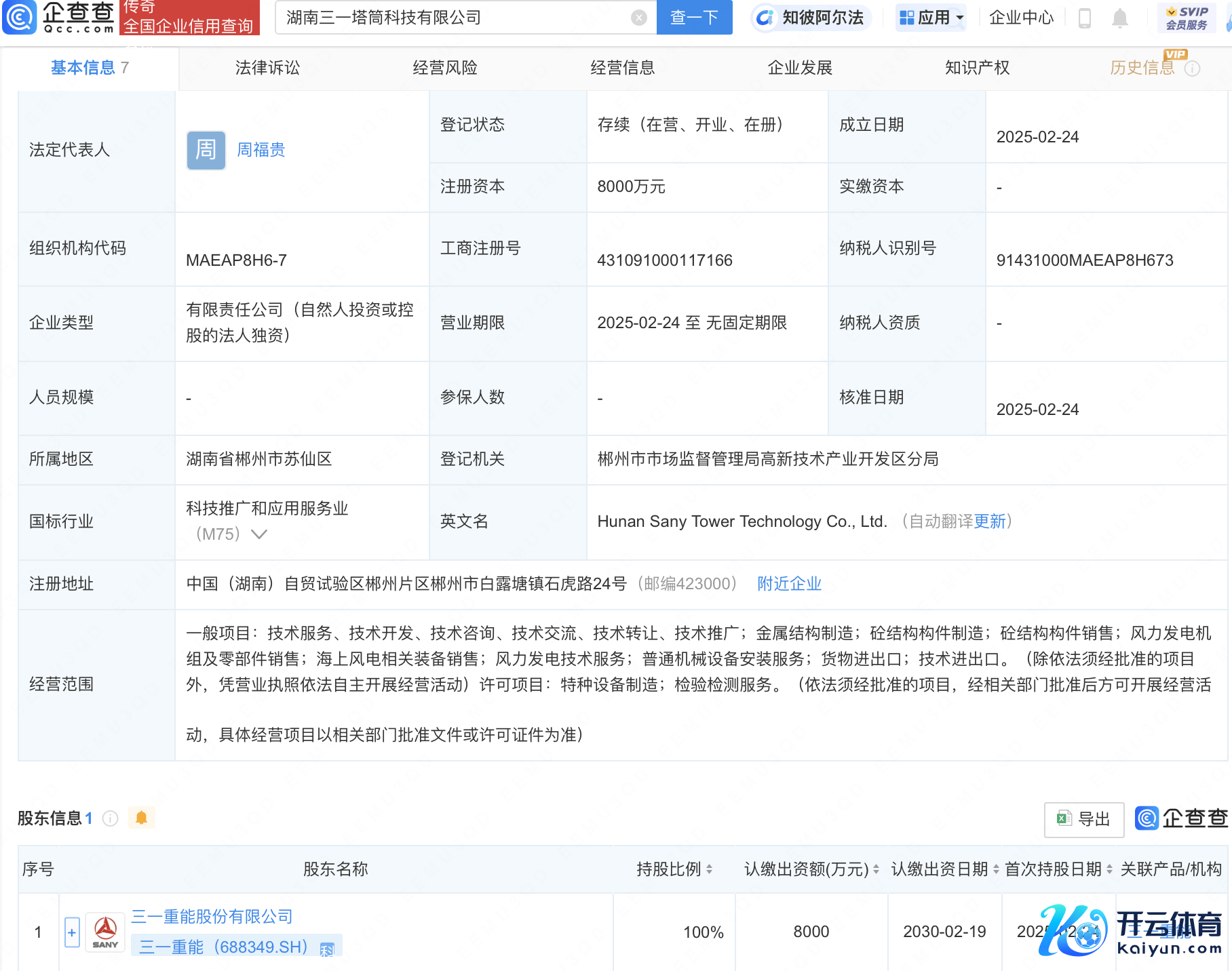Expand the 国标行业 M75 chevron

(259, 534)
